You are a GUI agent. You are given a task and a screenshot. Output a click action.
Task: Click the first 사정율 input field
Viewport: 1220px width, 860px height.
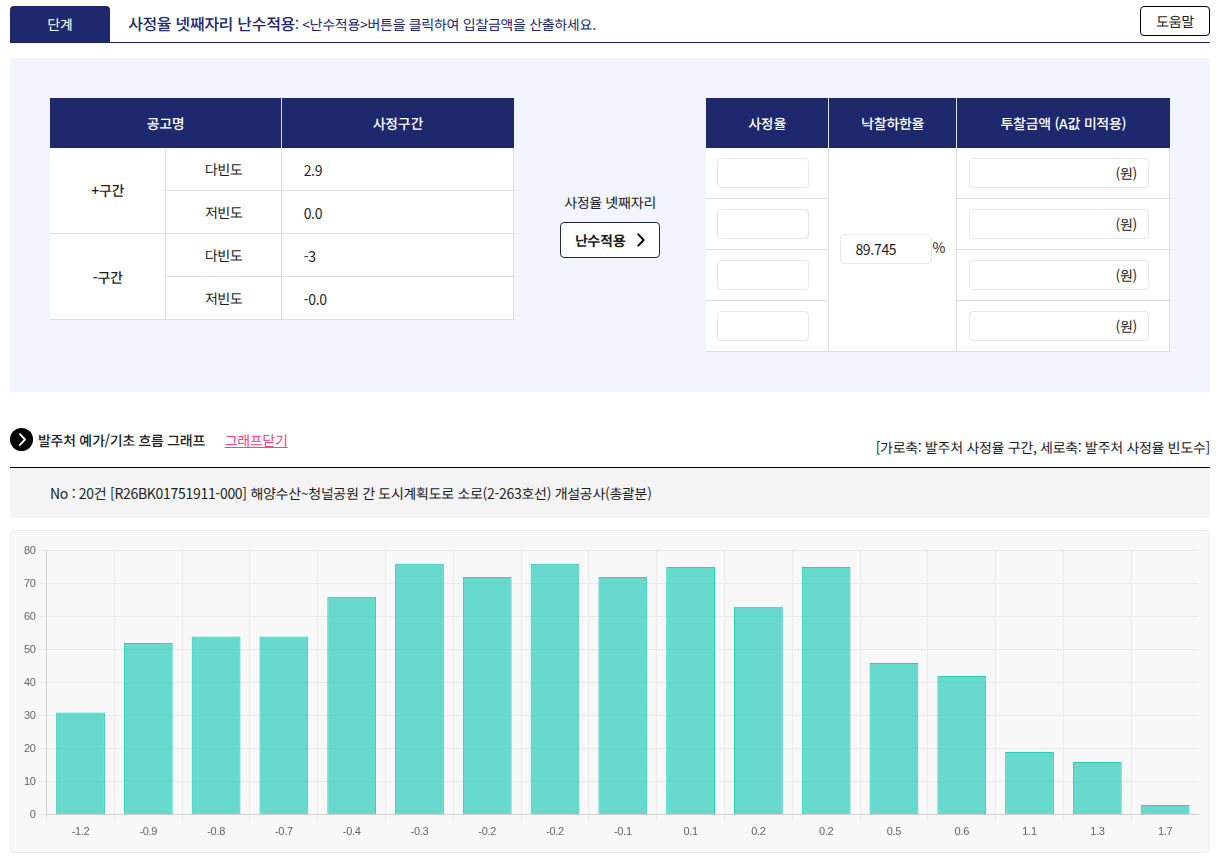point(763,173)
